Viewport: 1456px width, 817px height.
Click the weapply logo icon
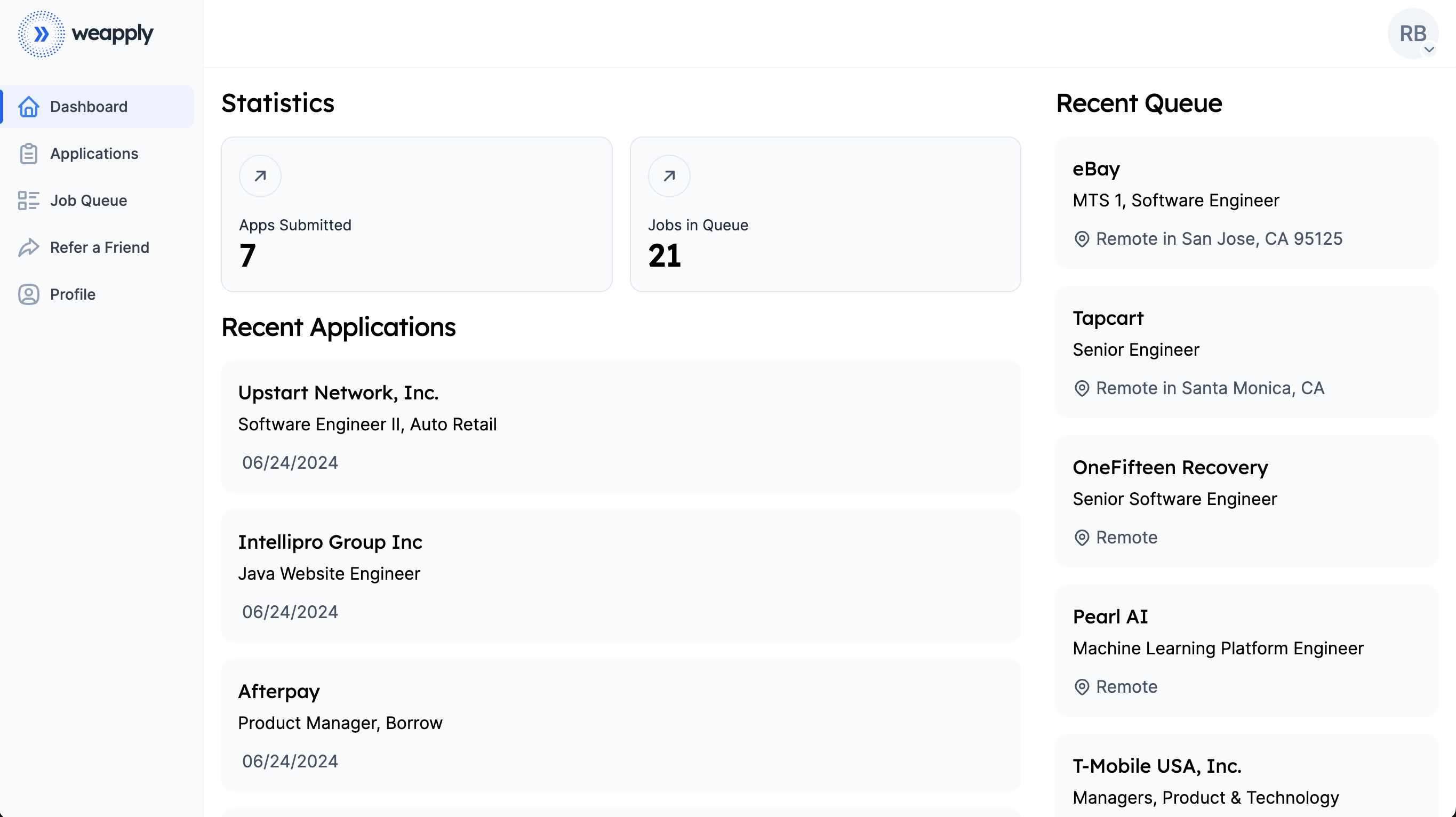click(41, 34)
